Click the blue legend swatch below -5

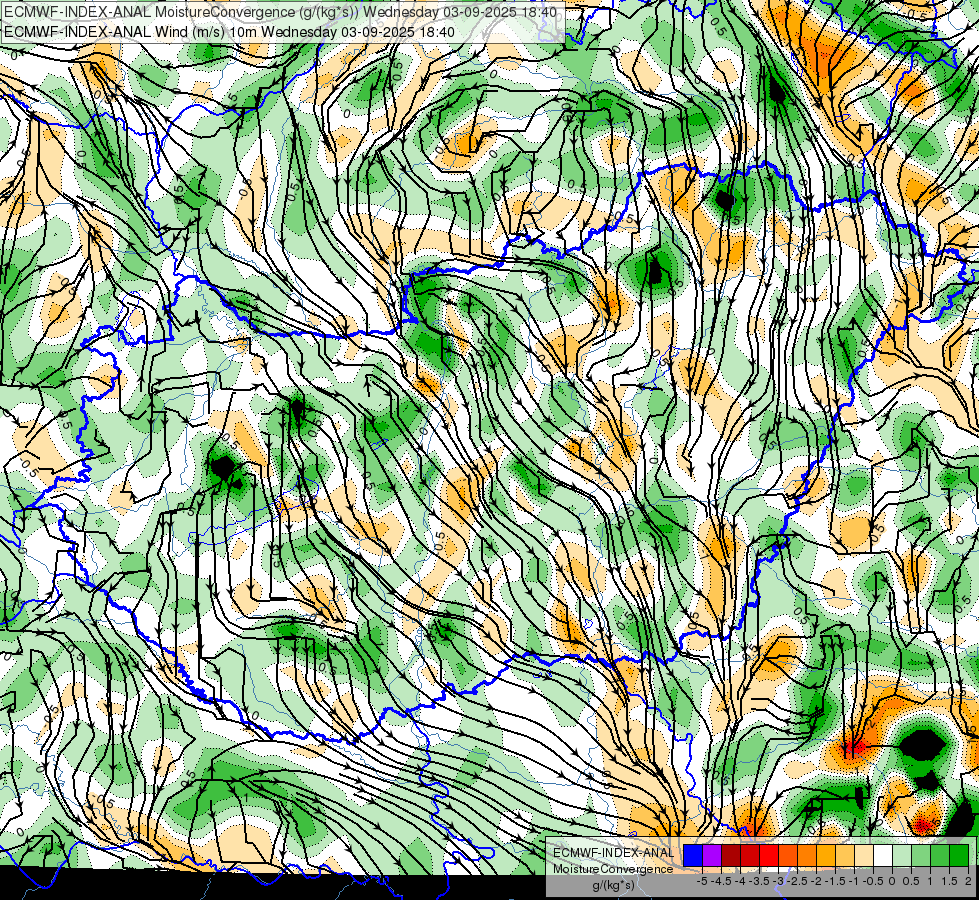693,855
